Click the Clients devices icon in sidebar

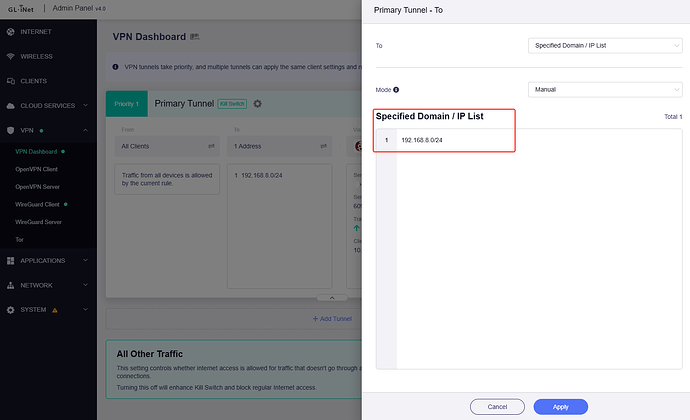pyautogui.click(x=11, y=80)
